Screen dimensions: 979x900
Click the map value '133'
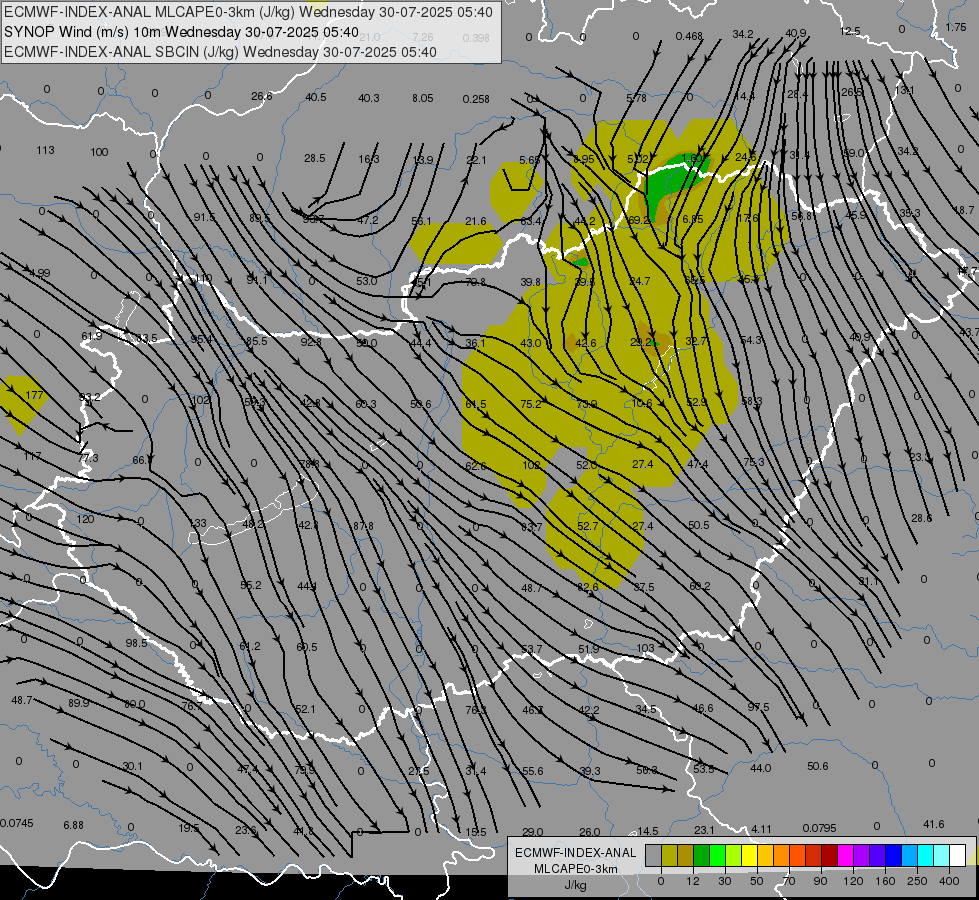coord(197,523)
